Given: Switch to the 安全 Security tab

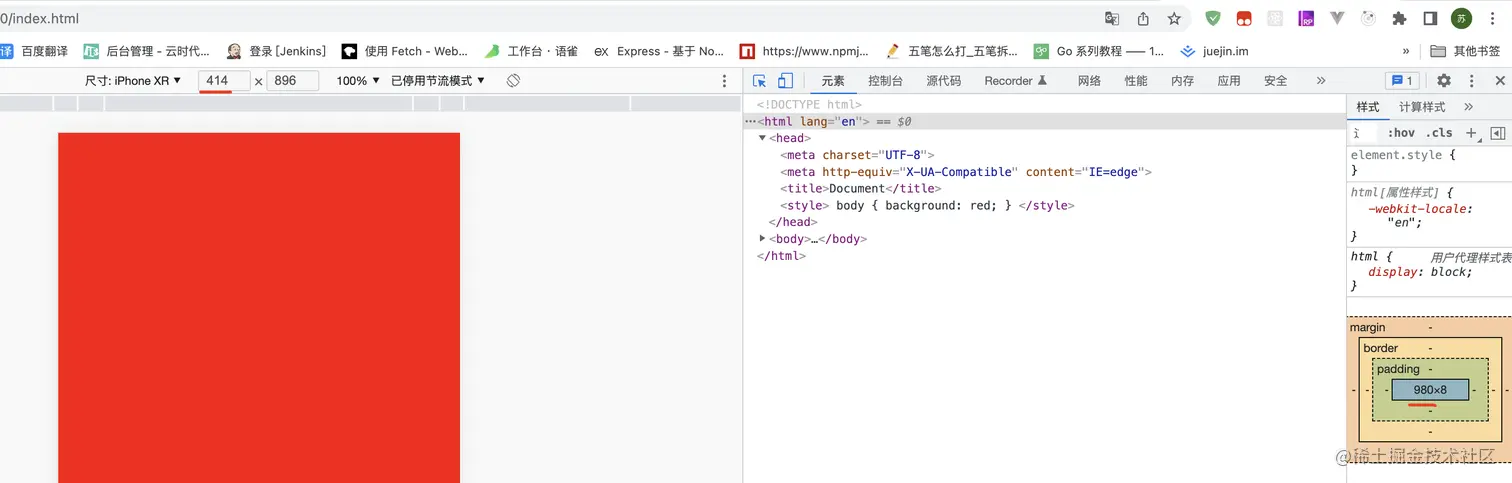Looking at the screenshot, I should tap(1275, 81).
